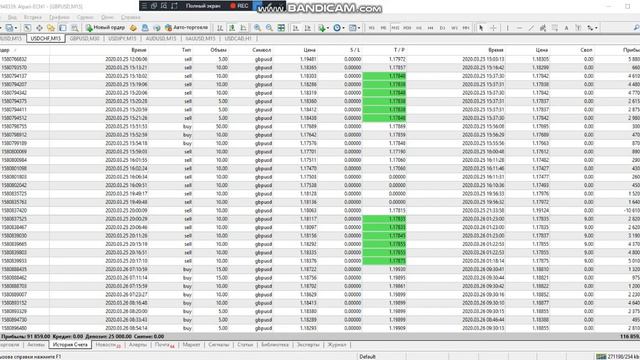Tile chart windows icon
This screenshot has width=640, height=360.
(x=281, y=28)
